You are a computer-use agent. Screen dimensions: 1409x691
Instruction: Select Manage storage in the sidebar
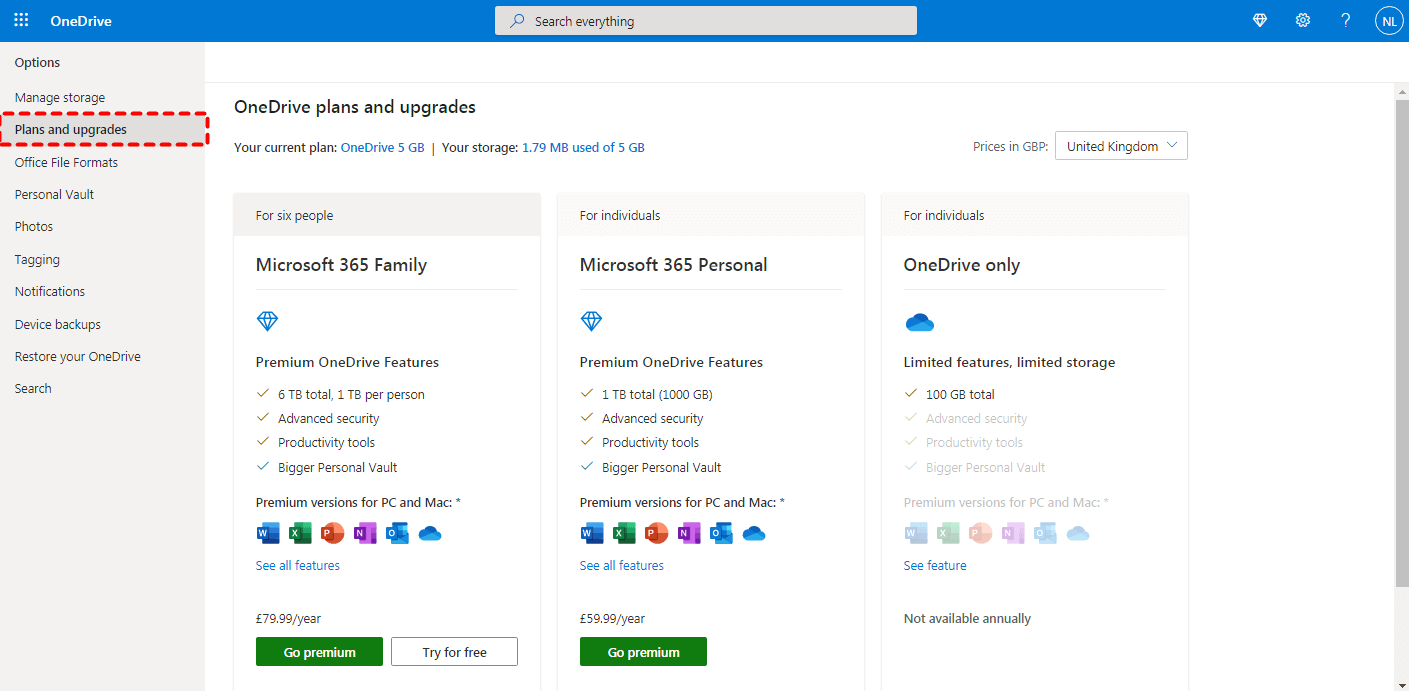point(60,98)
